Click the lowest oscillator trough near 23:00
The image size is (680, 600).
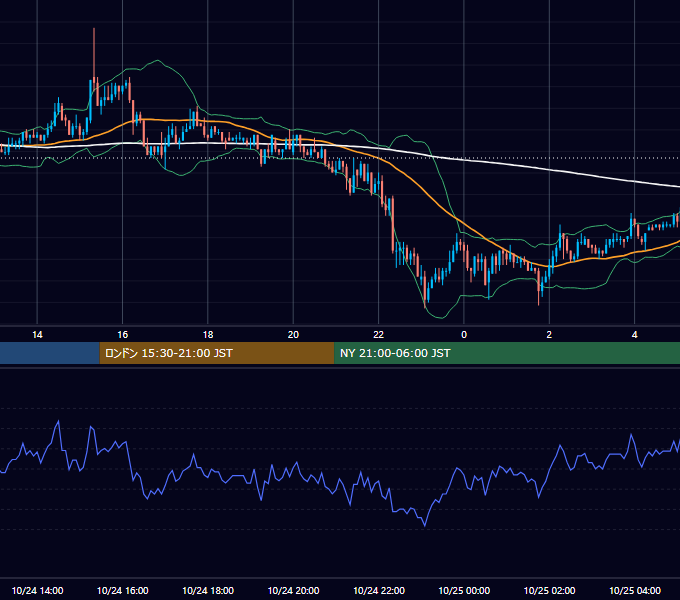tap(425, 526)
